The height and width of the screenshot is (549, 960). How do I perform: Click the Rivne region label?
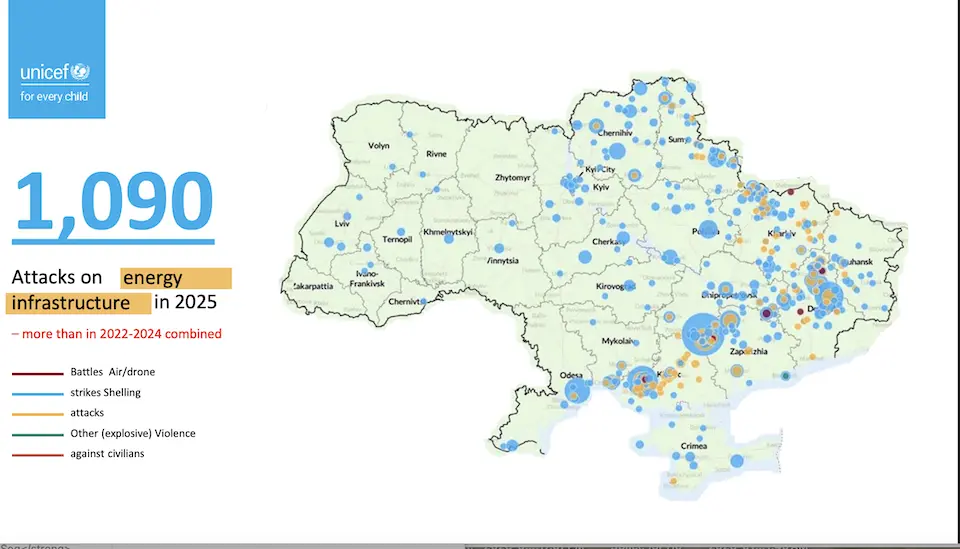[x=437, y=154]
